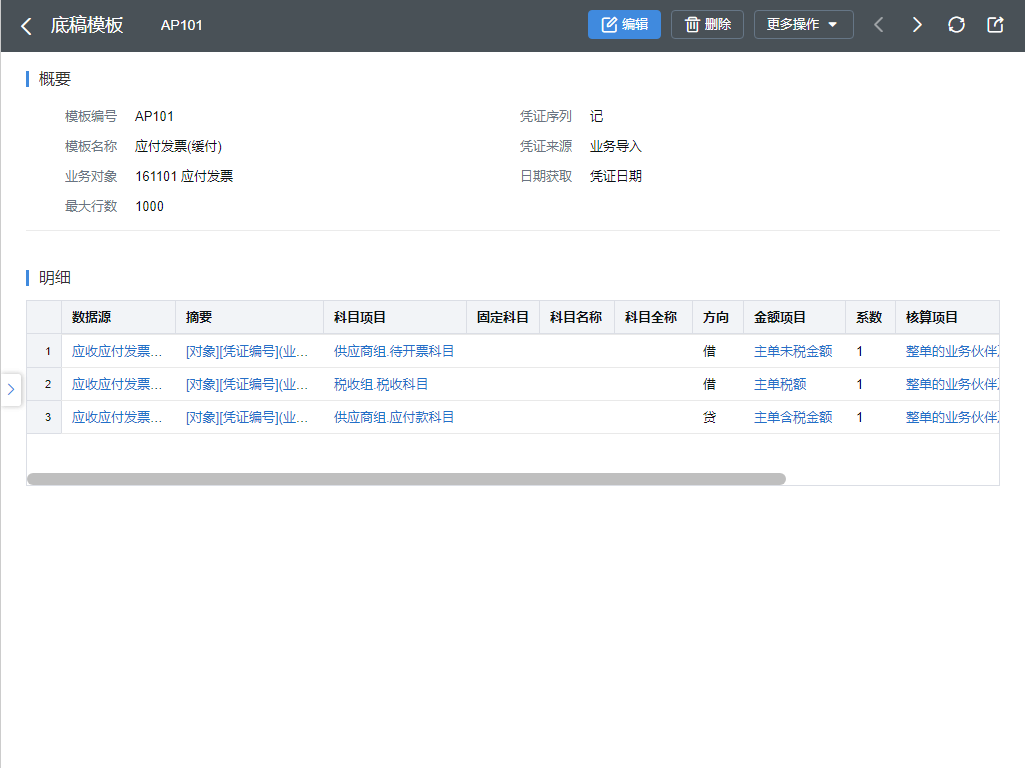Image resolution: width=1025 pixels, height=768 pixels.
Task: Refresh the page with the reload icon
Action: point(956,25)
